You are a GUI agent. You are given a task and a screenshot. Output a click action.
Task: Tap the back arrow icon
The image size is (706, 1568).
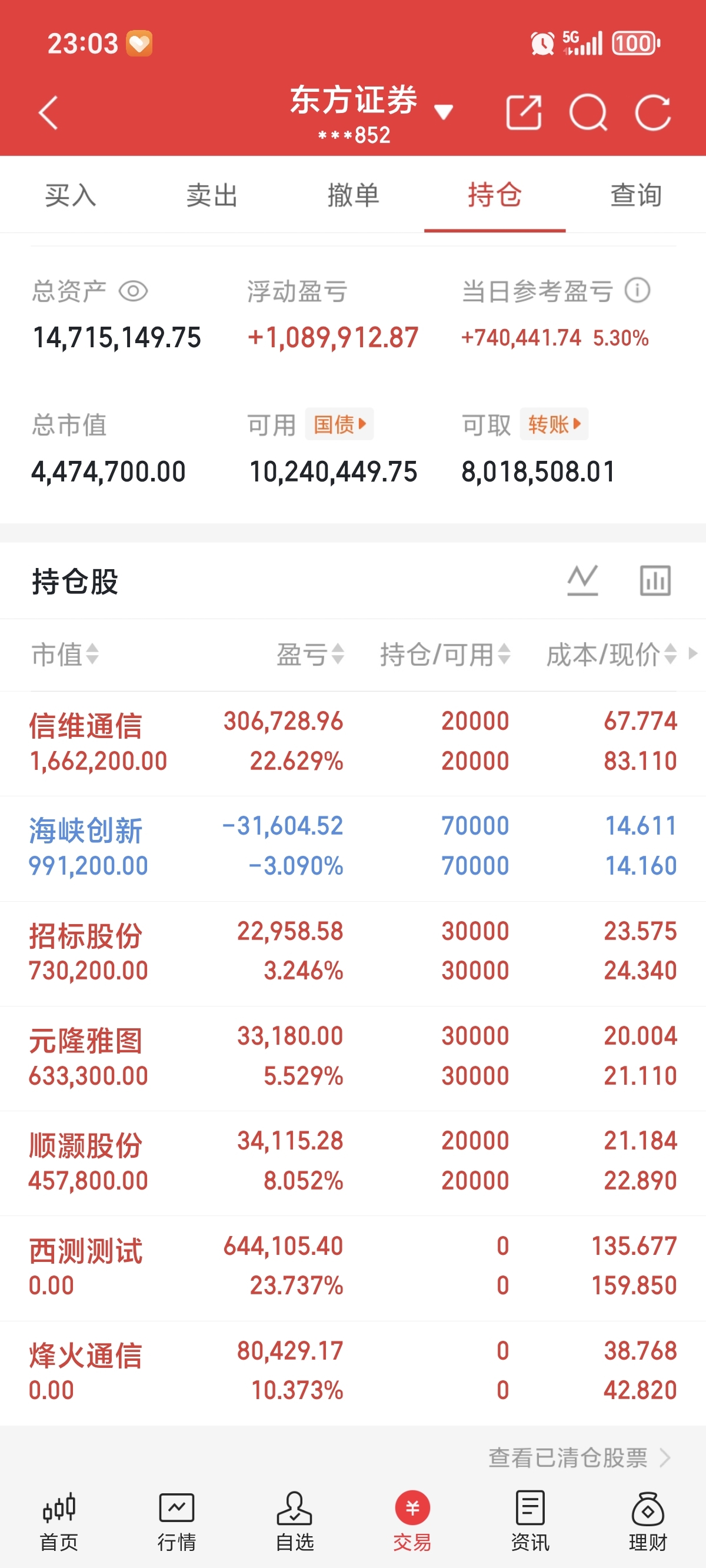click(48, 112)
